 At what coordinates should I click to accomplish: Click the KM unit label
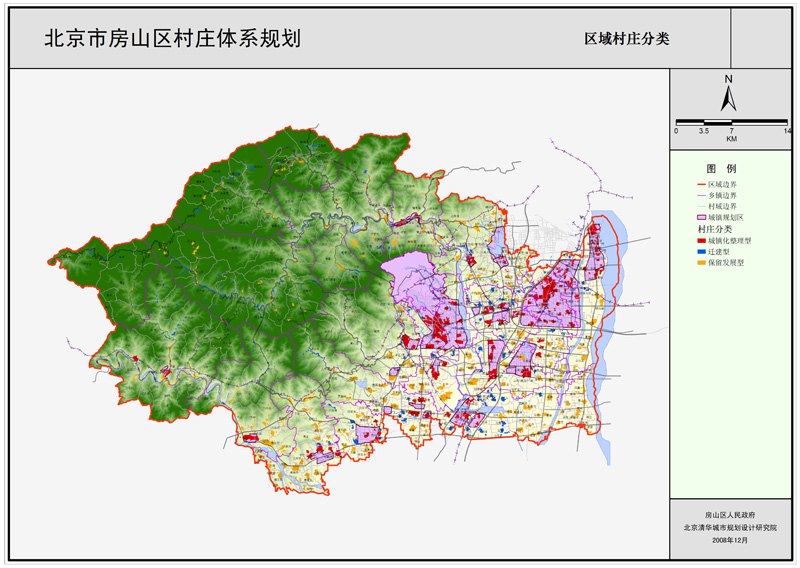(x=732, y=139)
